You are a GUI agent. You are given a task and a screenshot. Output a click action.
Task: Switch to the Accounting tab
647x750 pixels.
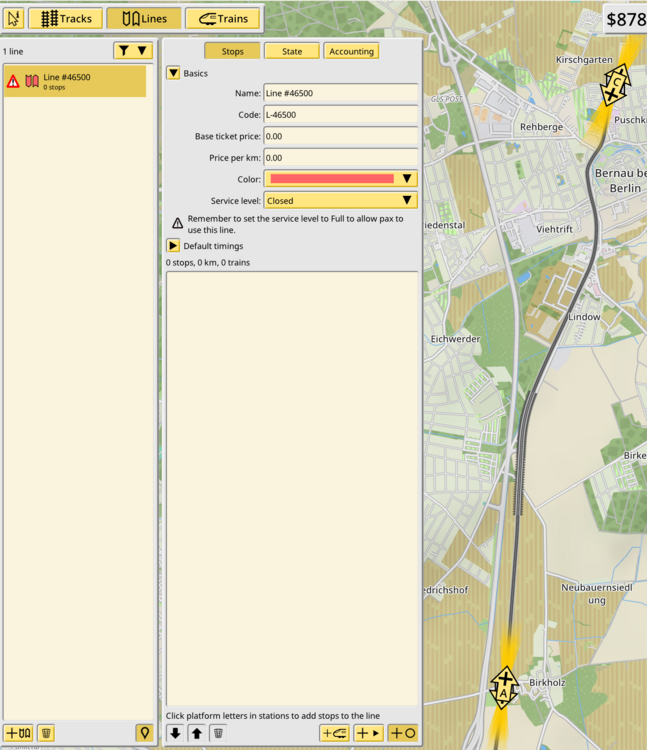tap(351, 51)
